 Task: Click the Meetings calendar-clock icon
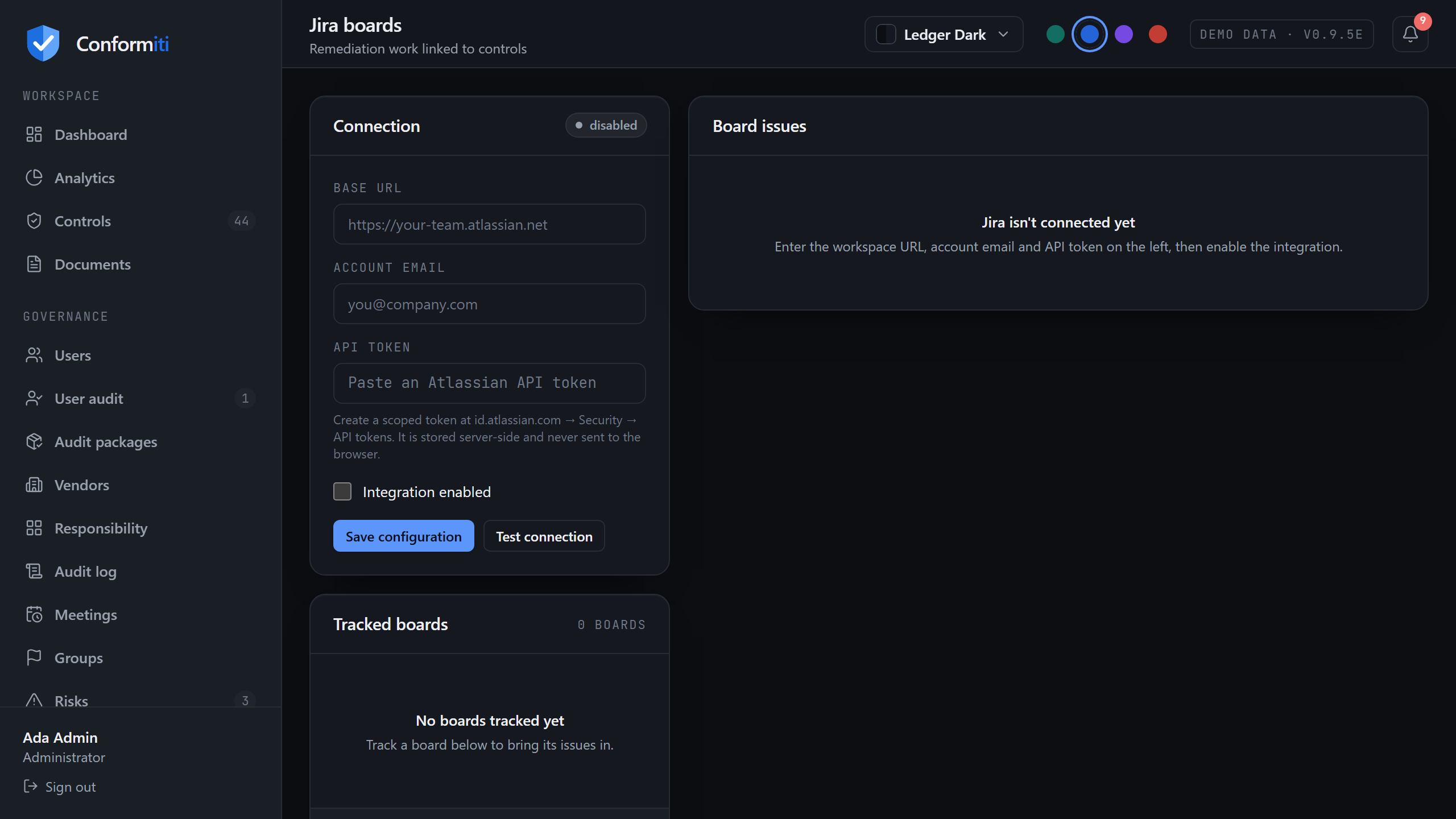(34, 614)
